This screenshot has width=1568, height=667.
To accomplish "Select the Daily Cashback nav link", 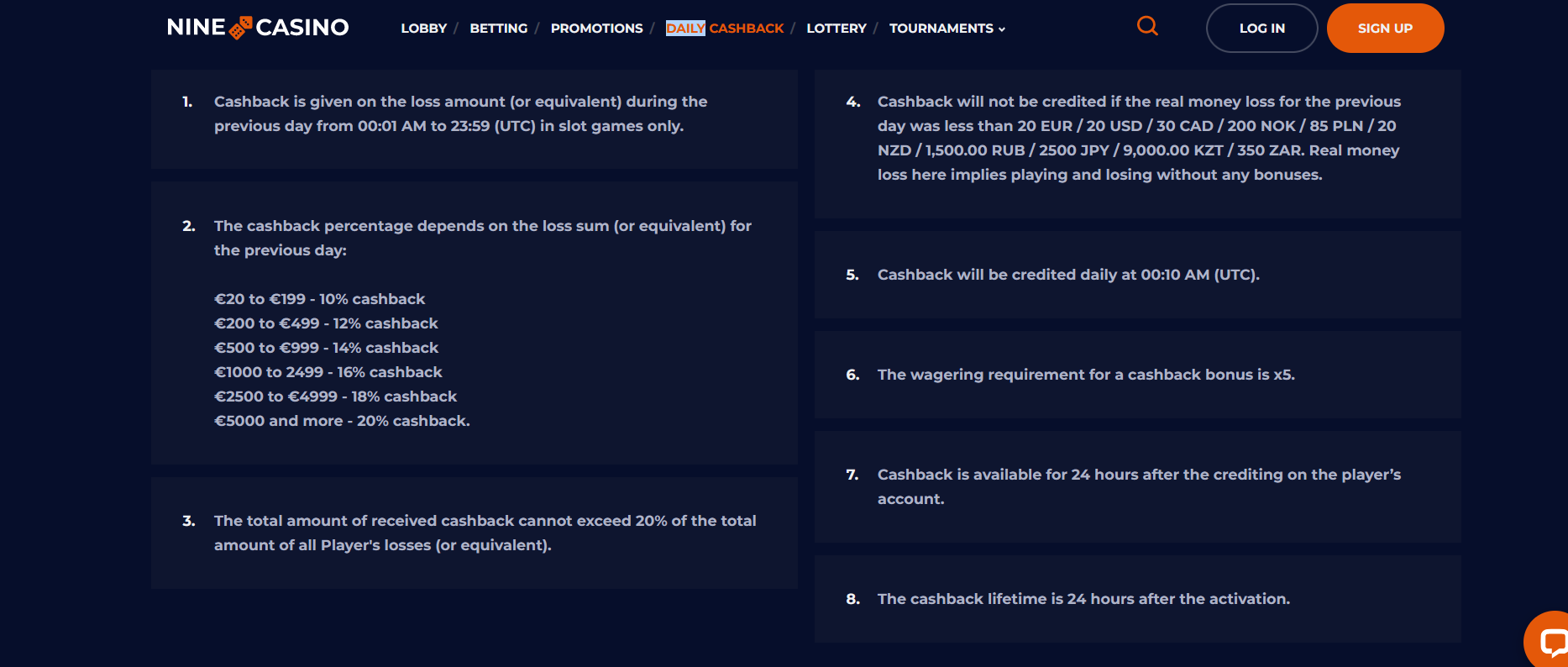I will [x=724, y=29].
